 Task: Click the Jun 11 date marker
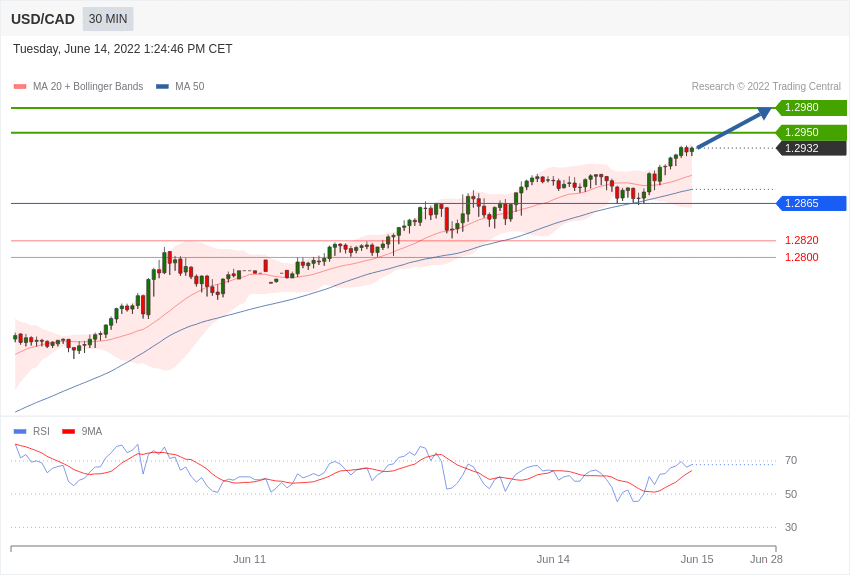[x=250, y=559]
